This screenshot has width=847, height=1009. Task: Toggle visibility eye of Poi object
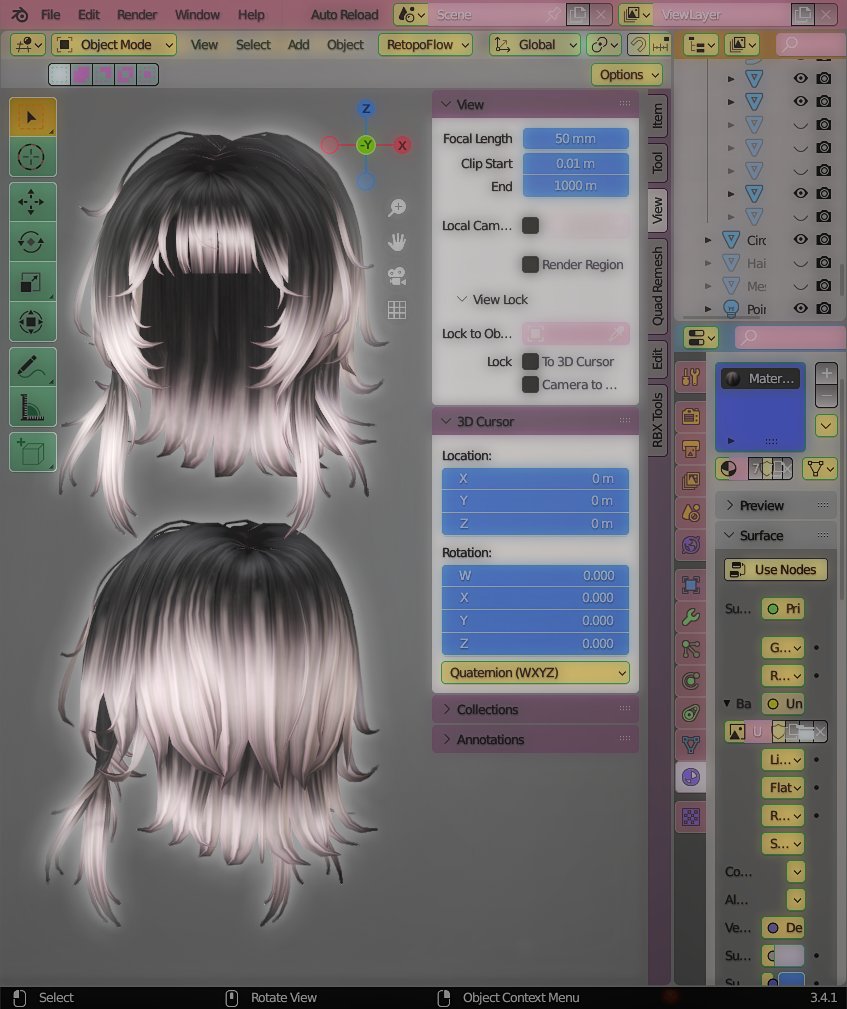tap(800, 308)
